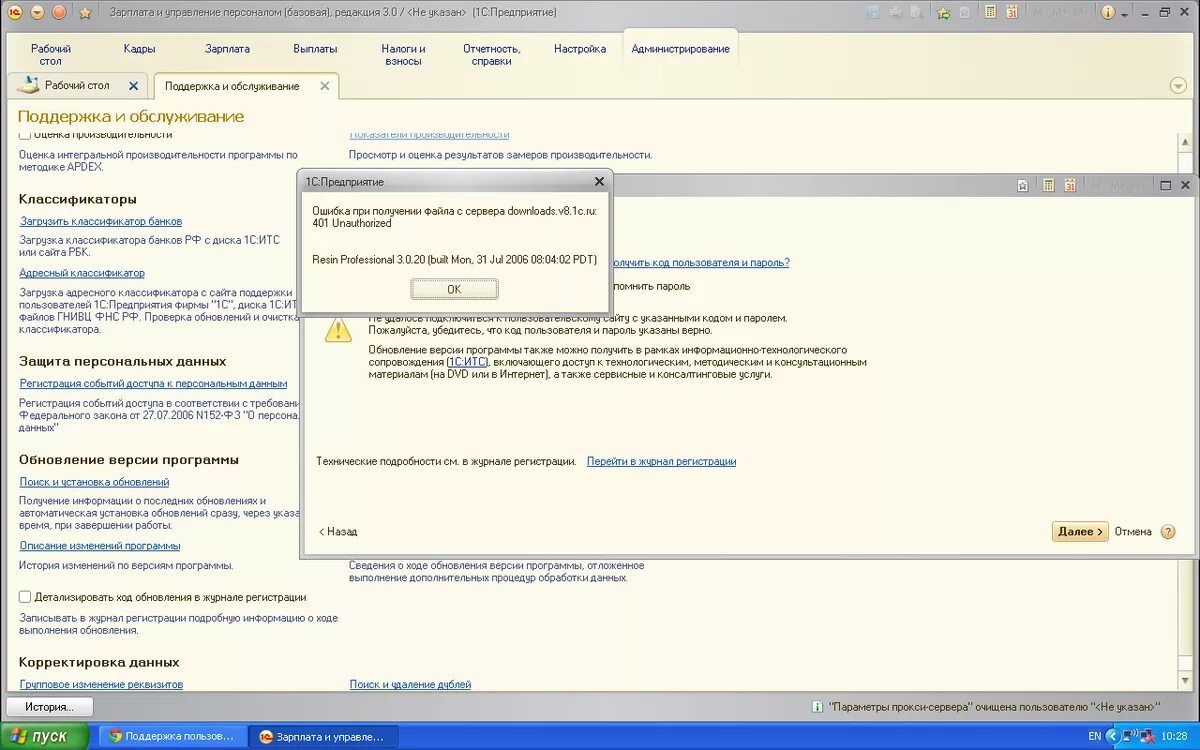Click the Далее button
This screenshot has height=750, width=1200.
pos(1080,532)
